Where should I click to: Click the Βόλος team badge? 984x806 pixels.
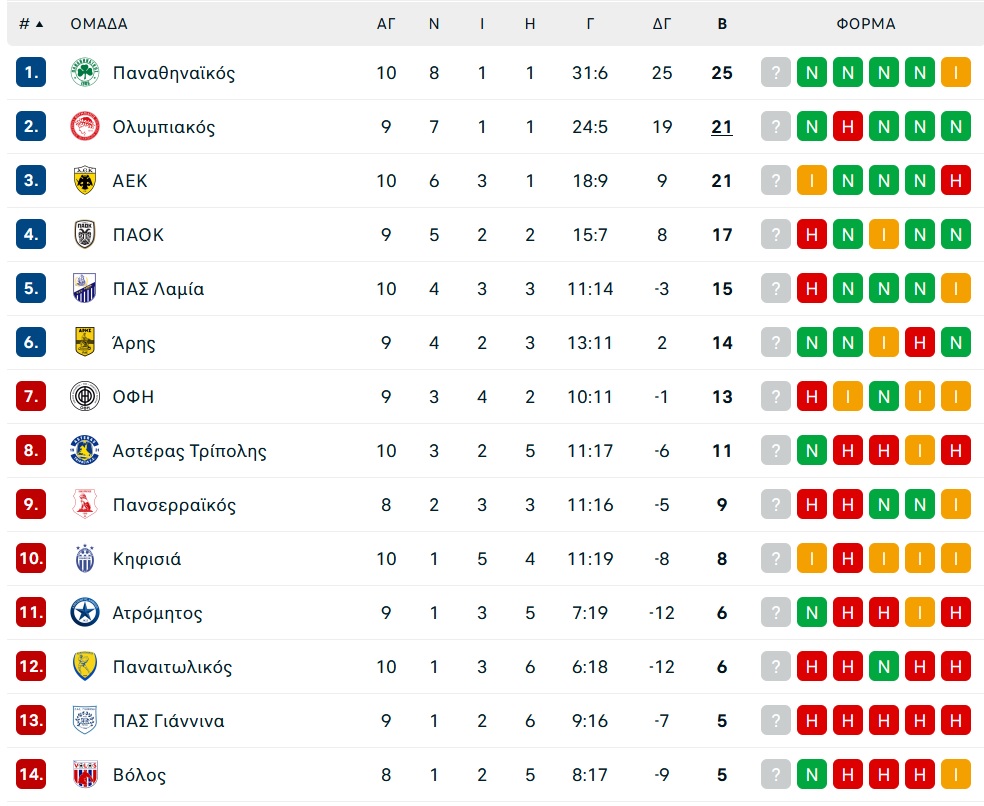click(85, 775)
